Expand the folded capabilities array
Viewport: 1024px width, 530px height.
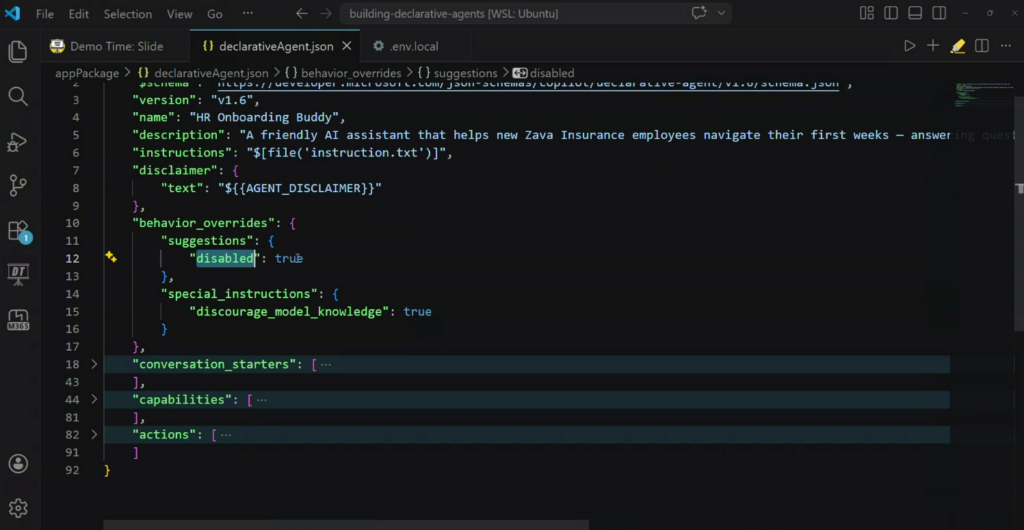click(95, 400)
